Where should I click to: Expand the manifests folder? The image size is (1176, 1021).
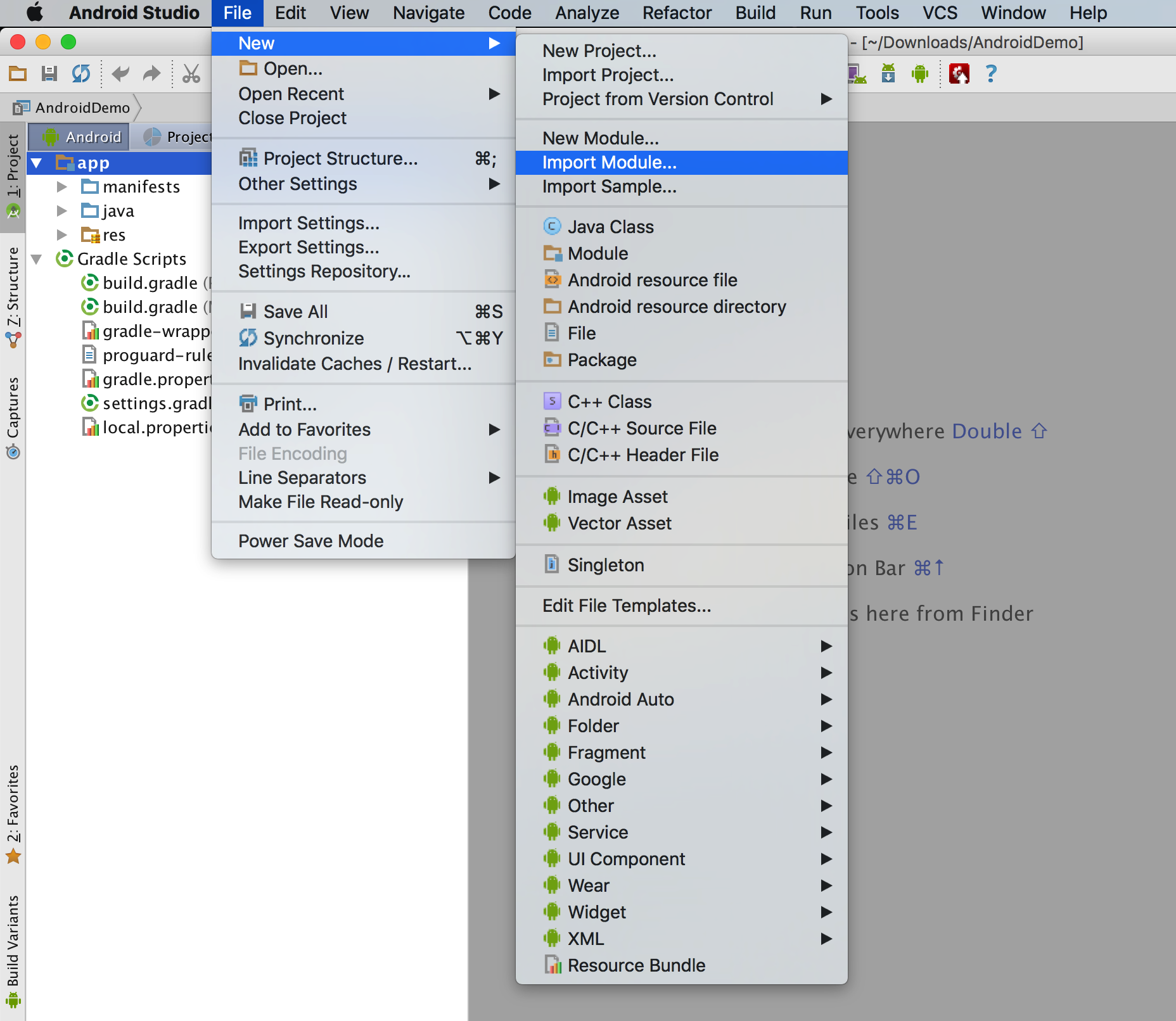tap(62, 187)
